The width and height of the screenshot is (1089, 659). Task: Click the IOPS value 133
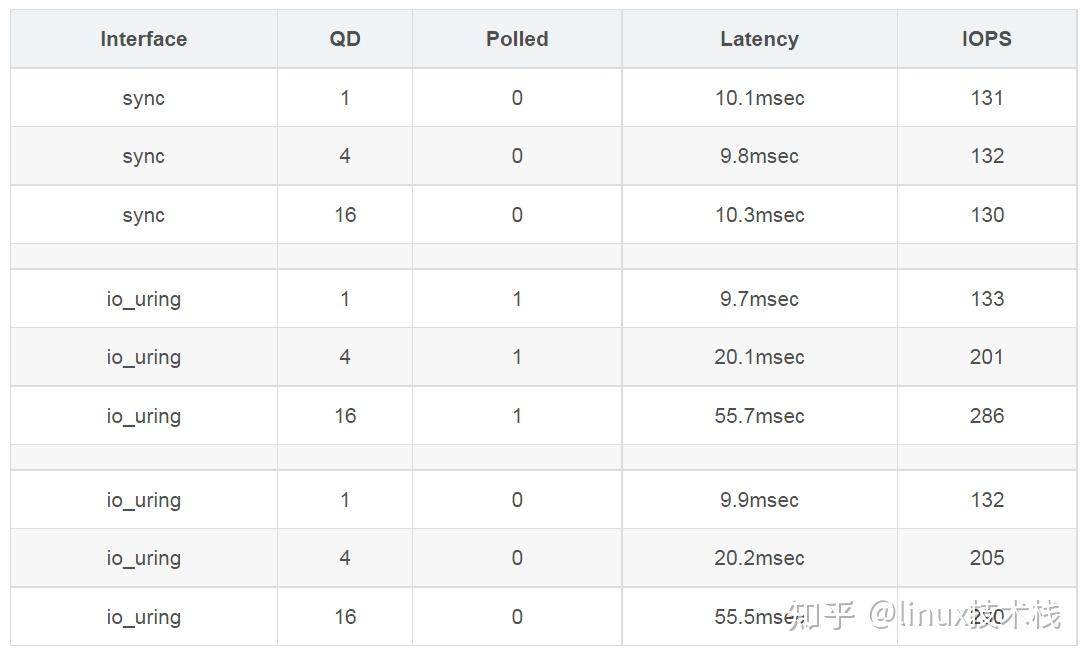[986, 299]
